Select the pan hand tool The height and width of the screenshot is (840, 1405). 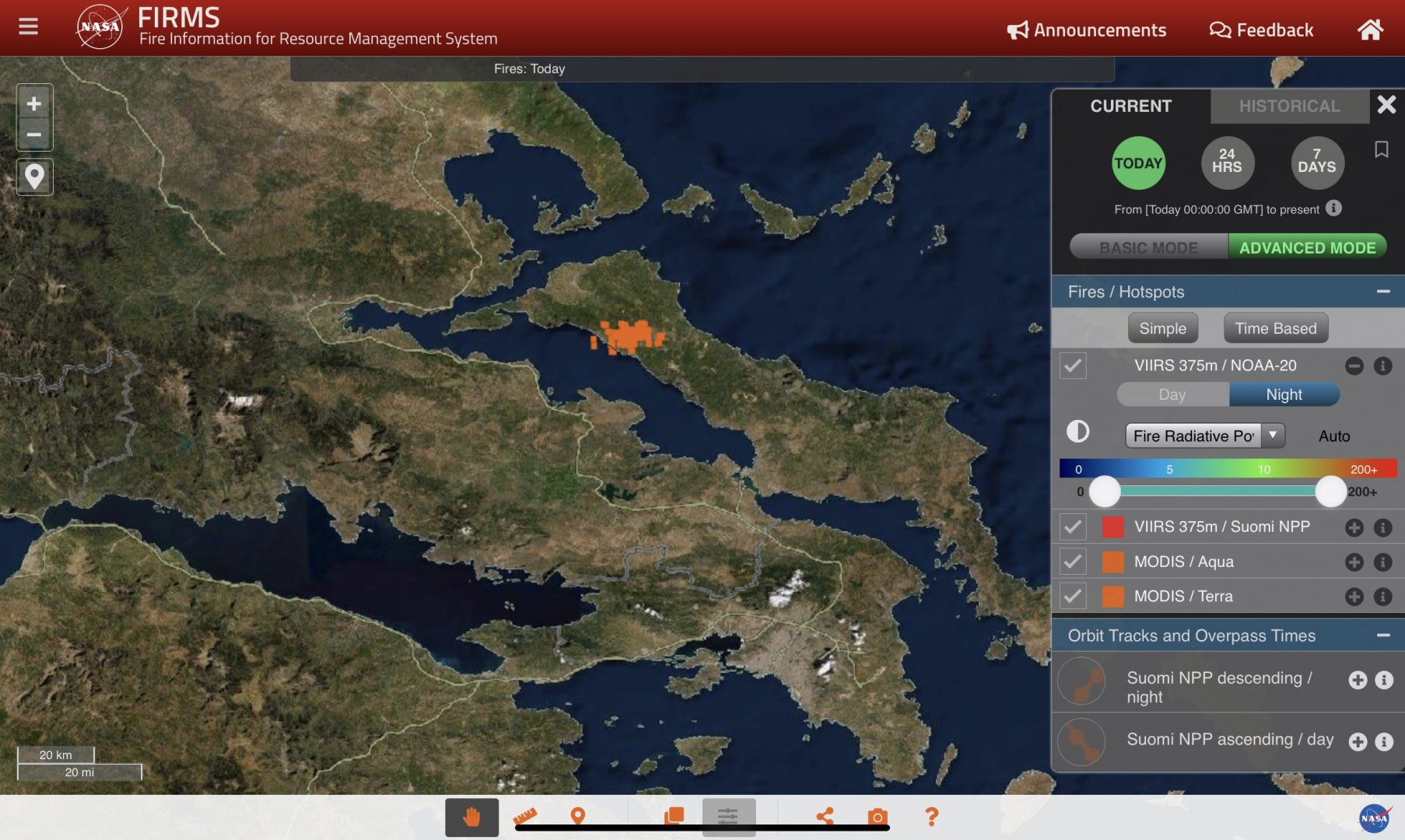[x=471, y=817]
